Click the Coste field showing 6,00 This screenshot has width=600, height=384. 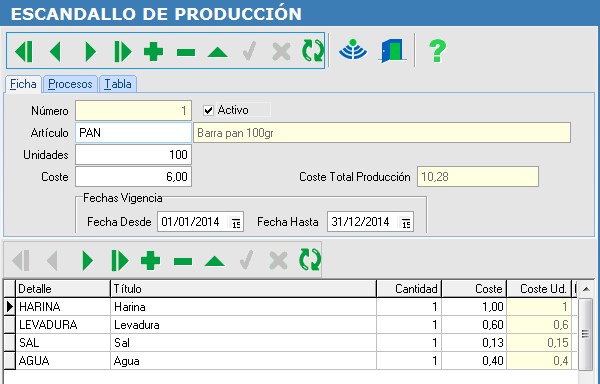click(133, 177)
